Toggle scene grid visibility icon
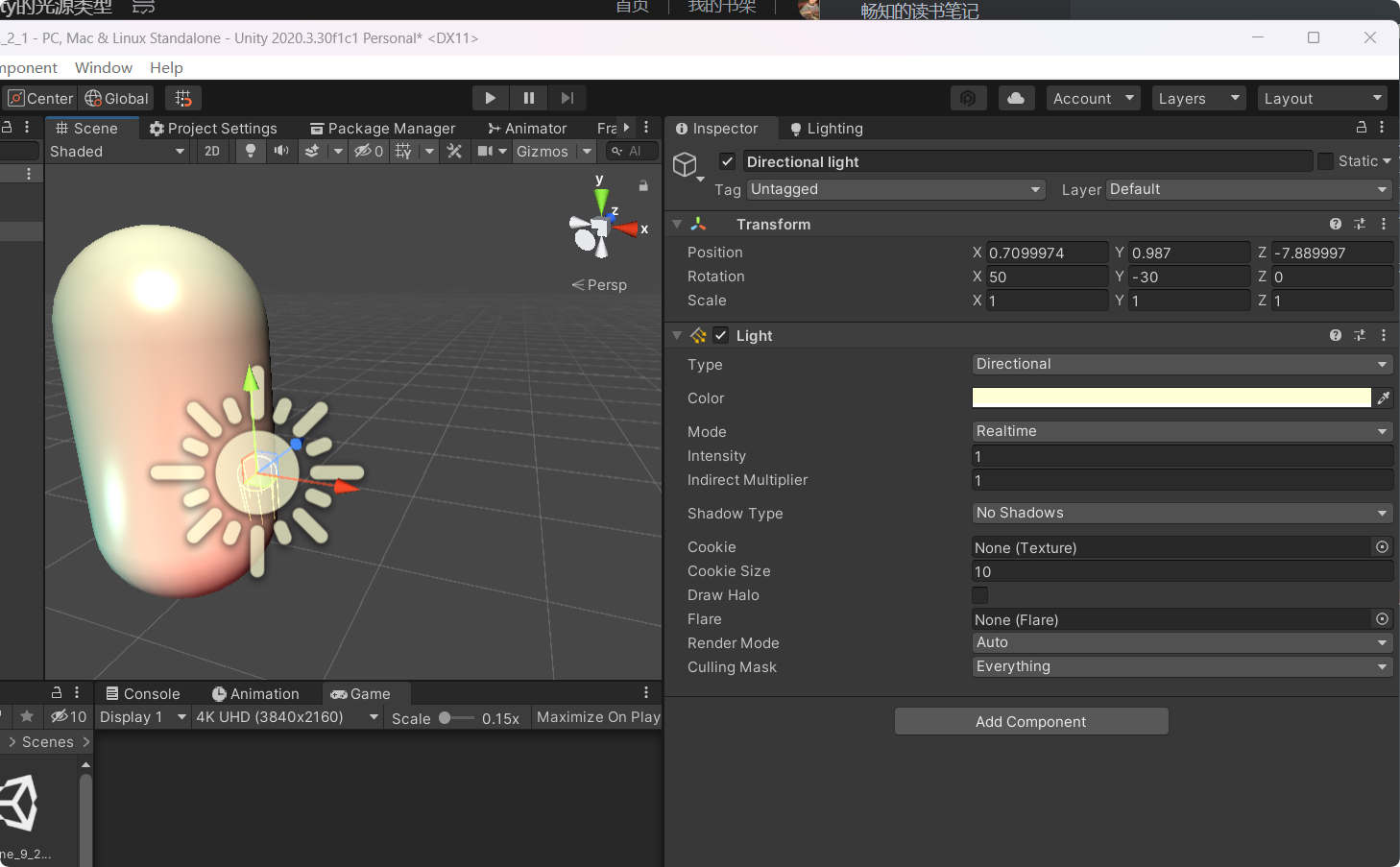 (x=403, y=151)
